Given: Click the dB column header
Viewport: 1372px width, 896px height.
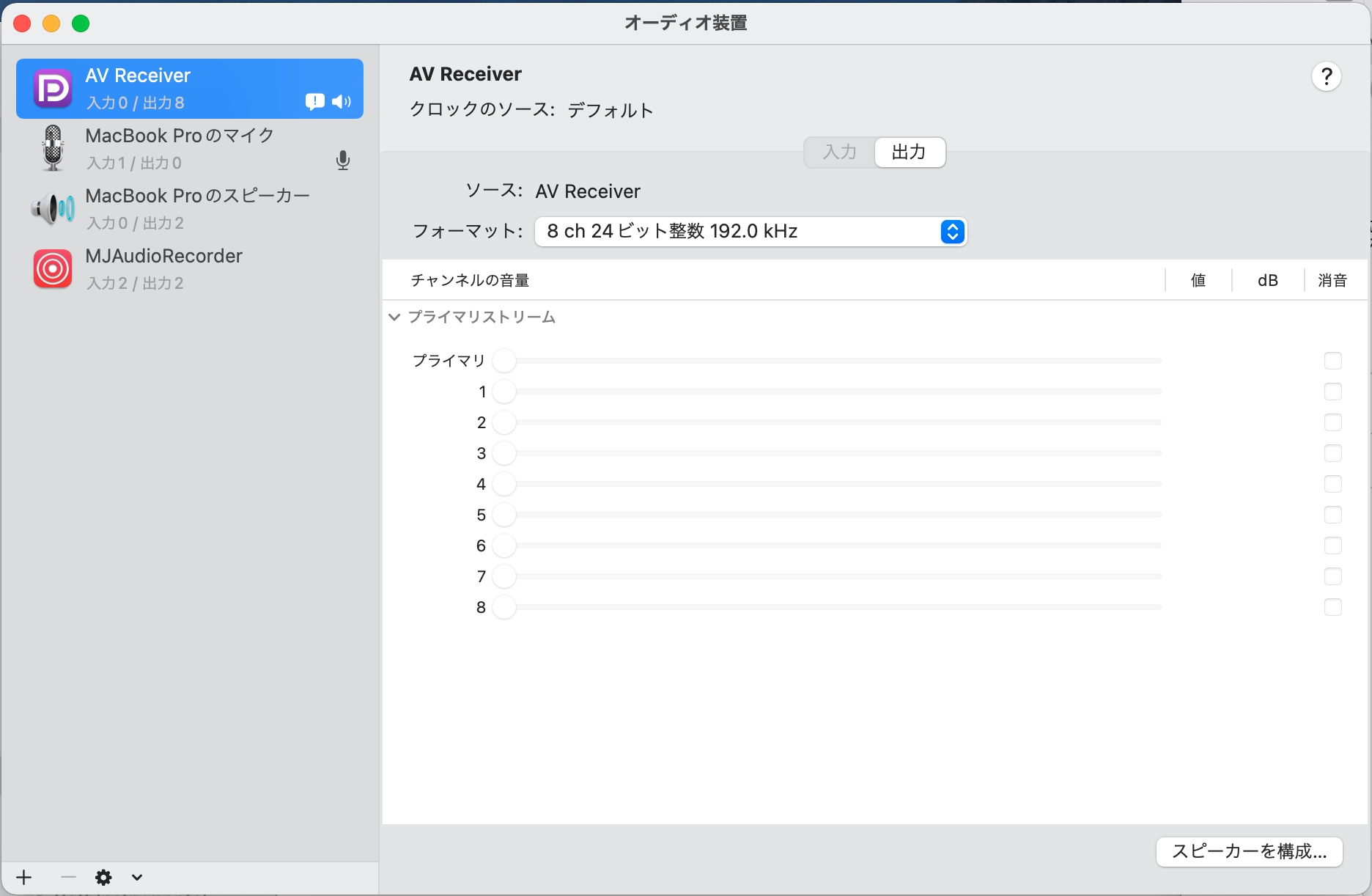Looking at the screenshot, I should click(1268, 280).
